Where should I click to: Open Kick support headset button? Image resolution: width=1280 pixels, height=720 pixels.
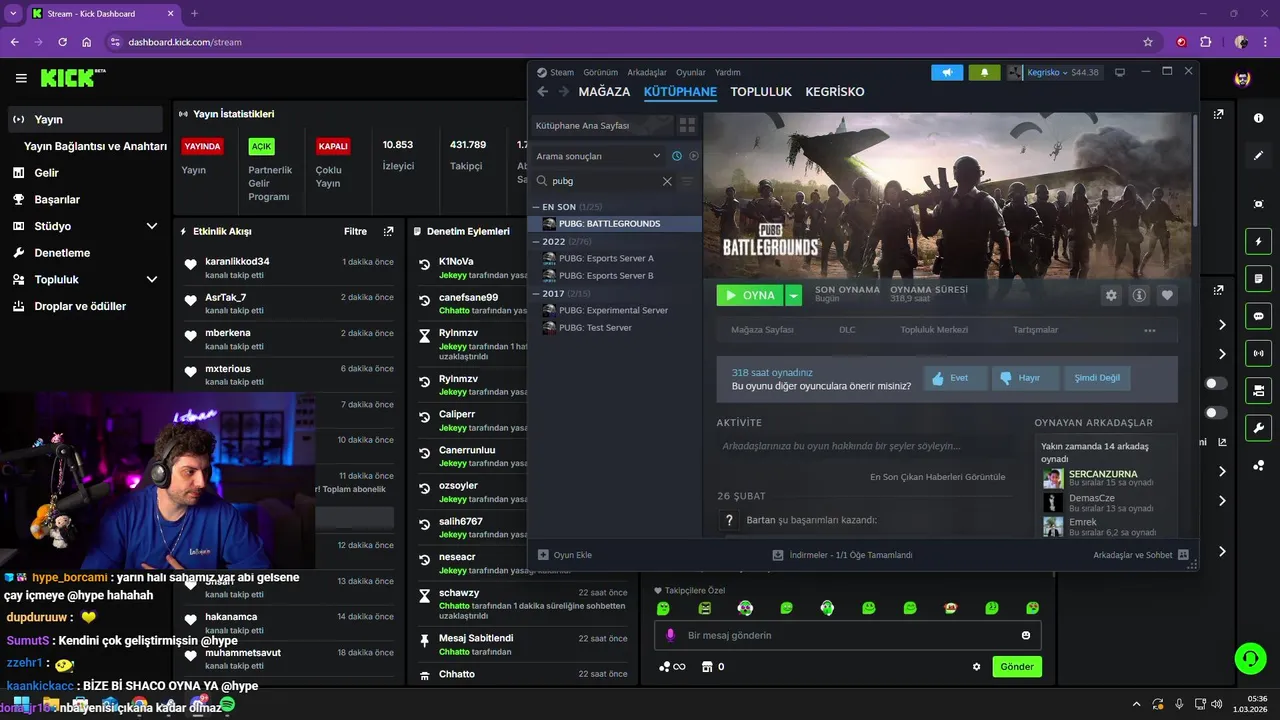pos(1250,658)
